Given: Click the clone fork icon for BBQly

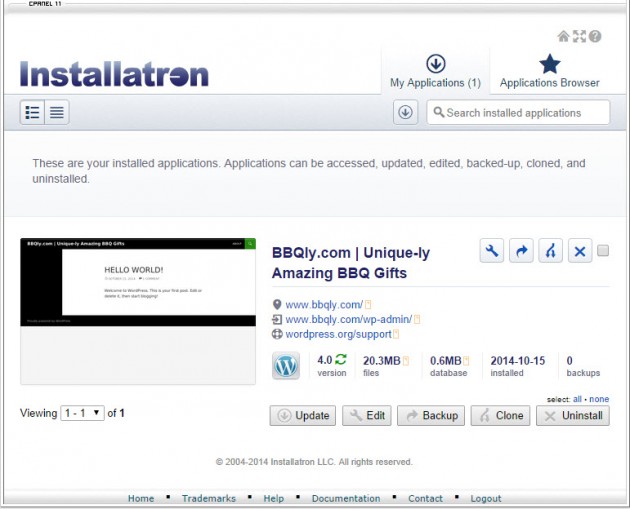Looking at the screenshot, I should 550,251.
